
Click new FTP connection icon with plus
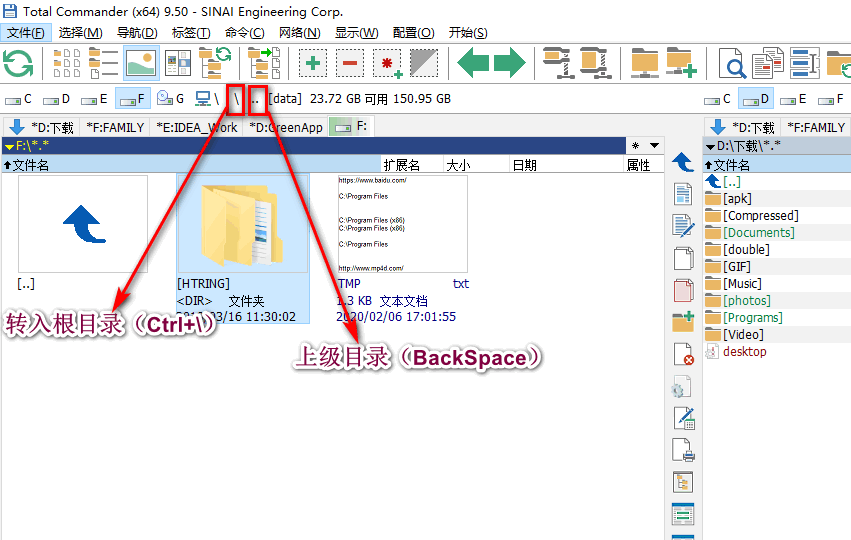(682, 63)
